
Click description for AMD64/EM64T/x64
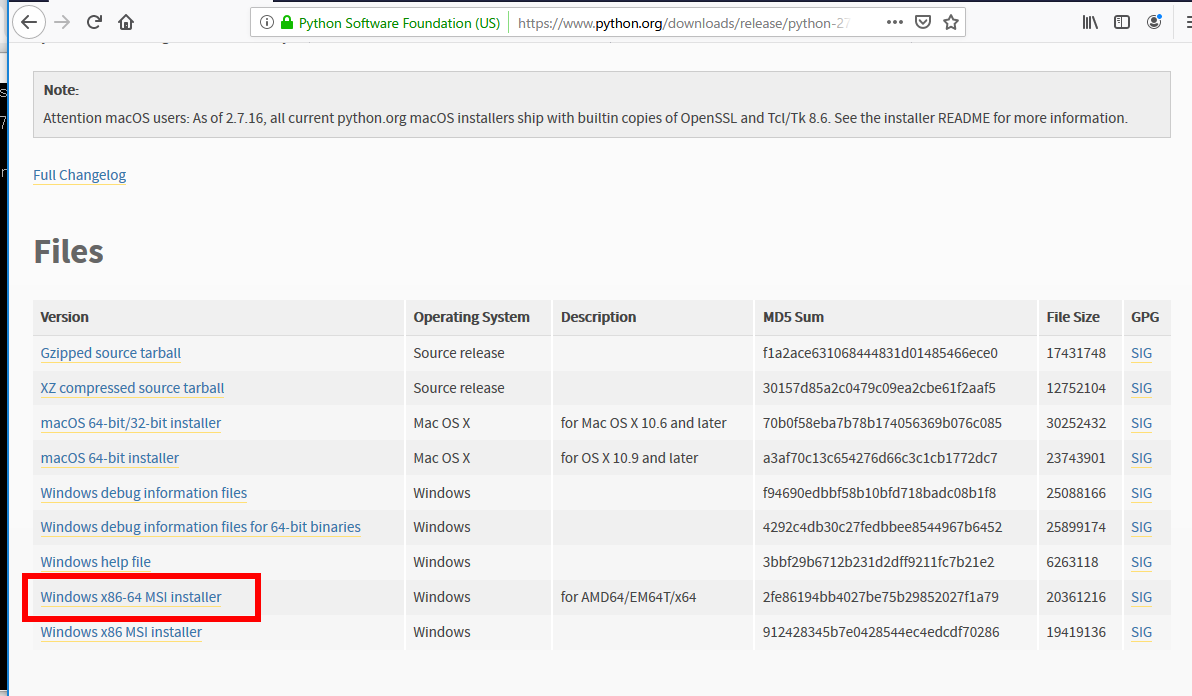(629, 596)
